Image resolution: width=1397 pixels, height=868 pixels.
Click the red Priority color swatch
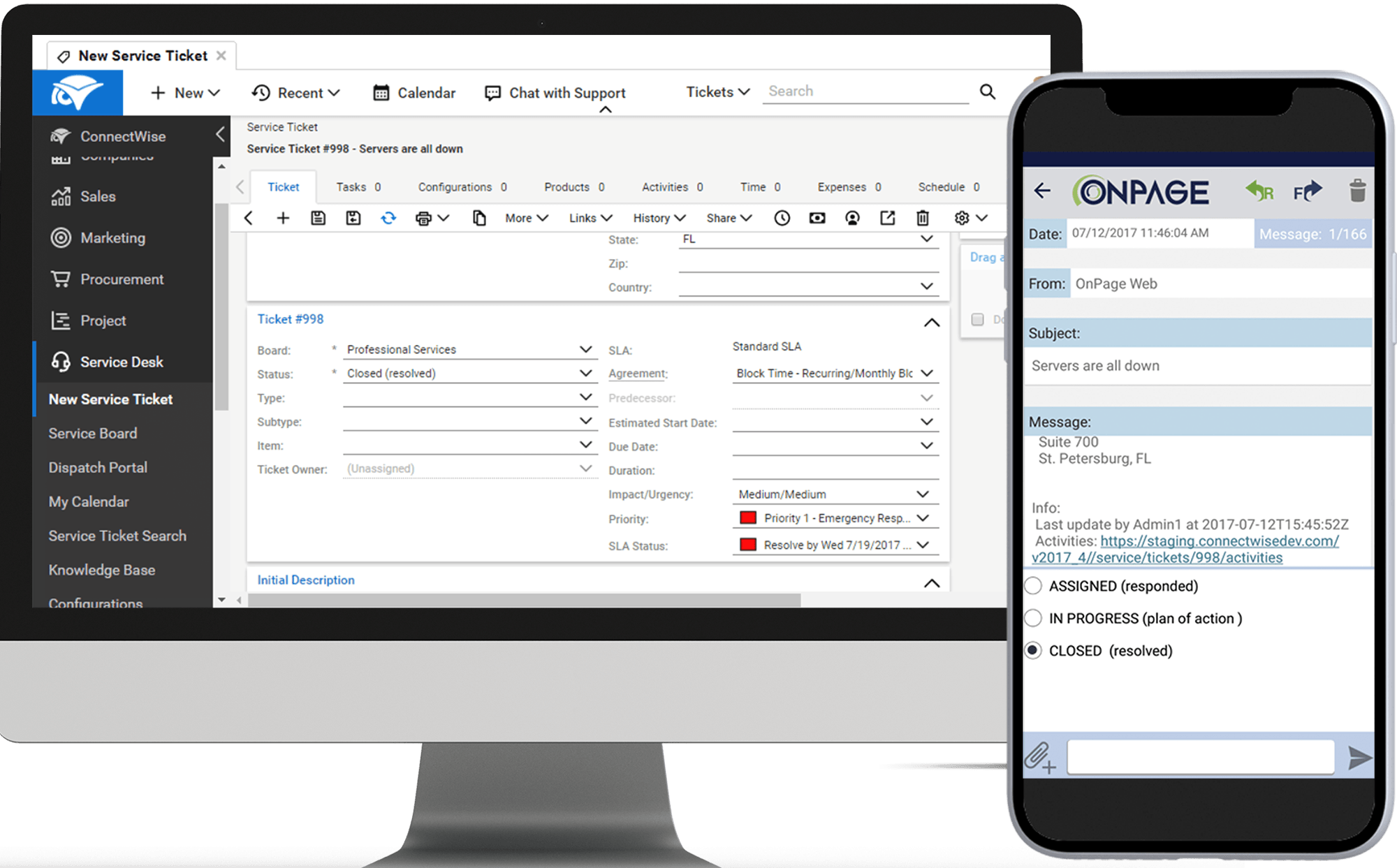click(x=747, y=517)
